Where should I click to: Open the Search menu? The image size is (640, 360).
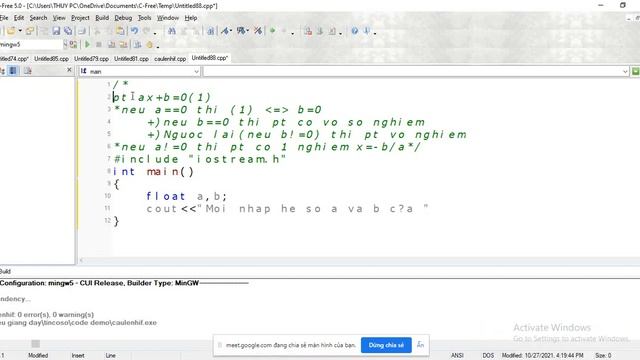click(x=38, y=18)
